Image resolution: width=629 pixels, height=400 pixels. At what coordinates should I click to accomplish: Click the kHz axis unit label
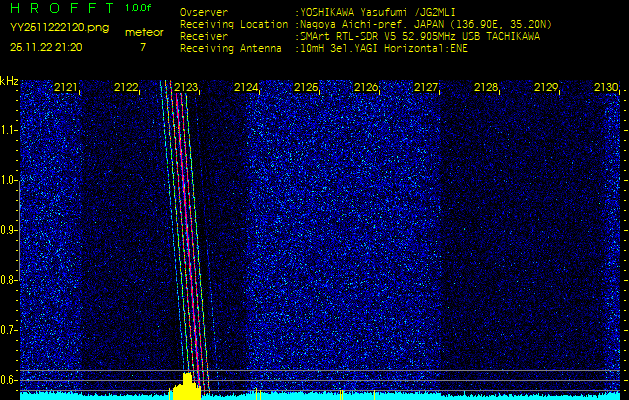[x=9, y=81]
